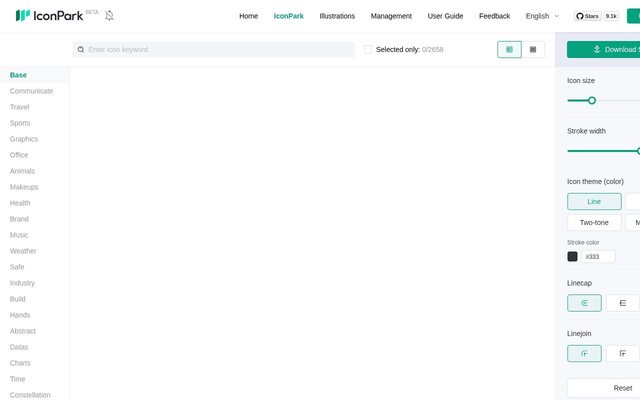Select butt linecap option
The width and height of the screenshot is (640, 400).
coord(623,303)
